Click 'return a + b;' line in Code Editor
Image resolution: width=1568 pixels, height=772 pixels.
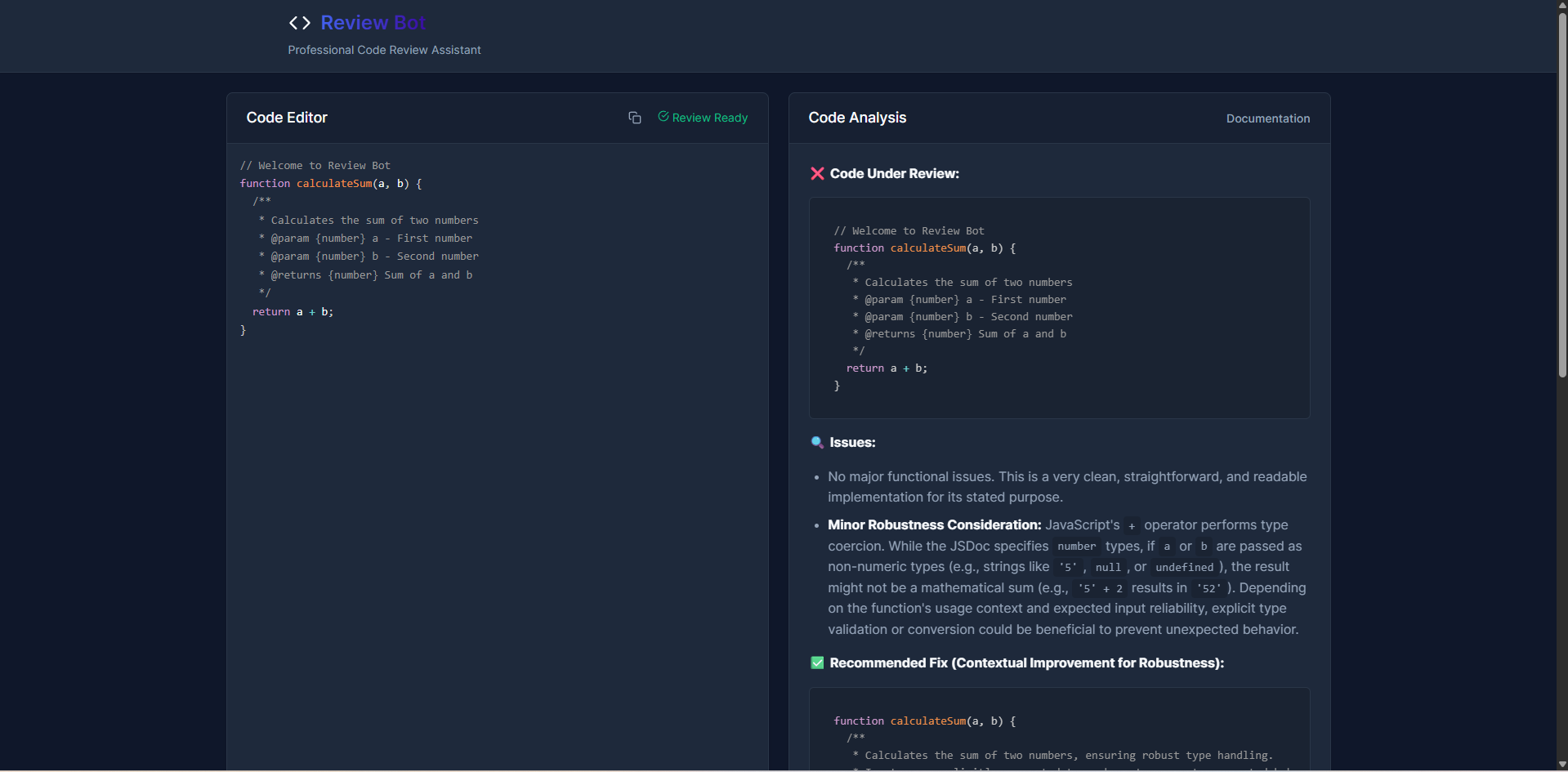(x=293, y=311)
